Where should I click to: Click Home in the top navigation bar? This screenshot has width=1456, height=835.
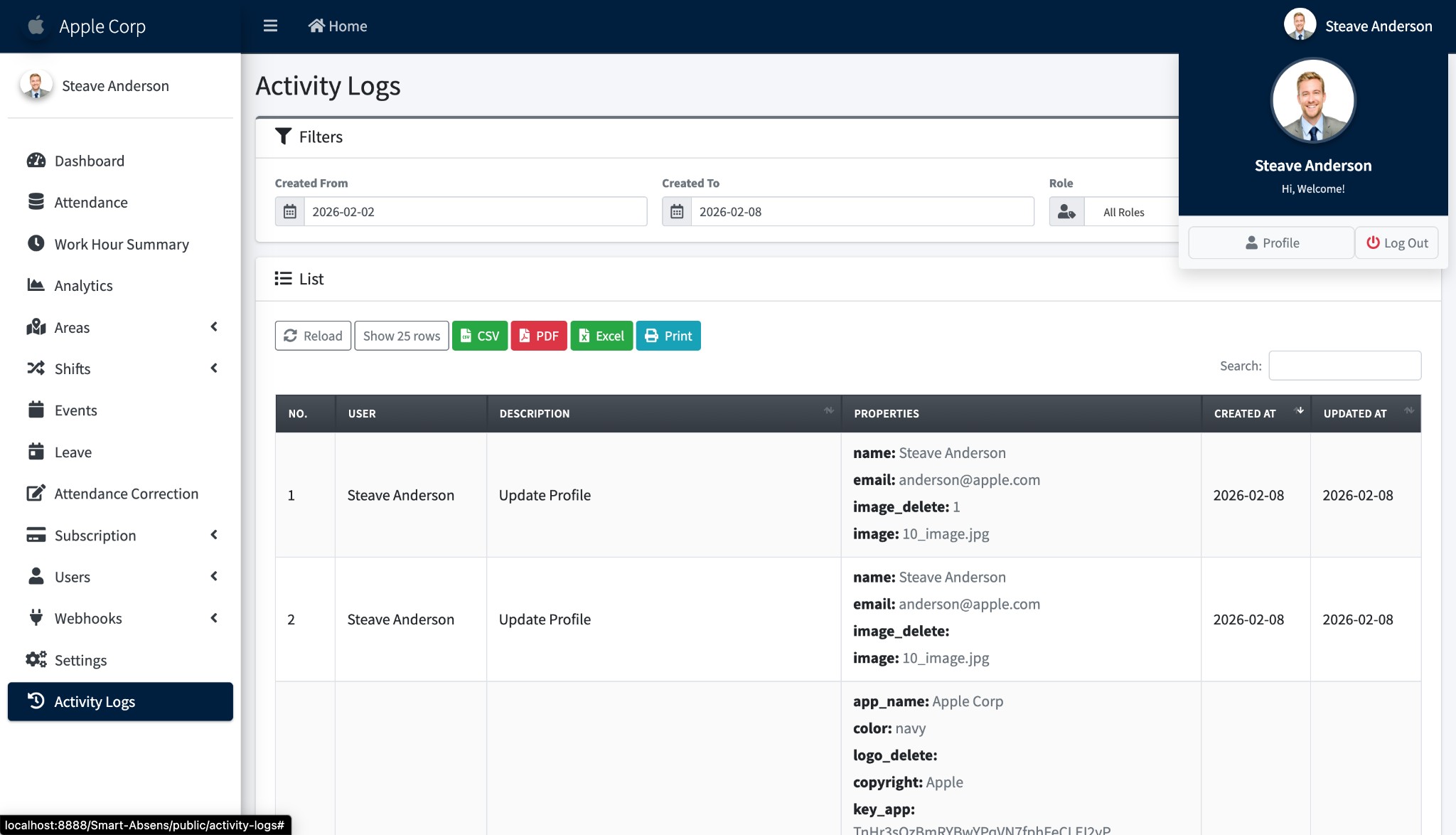click(x=337, y=26)
